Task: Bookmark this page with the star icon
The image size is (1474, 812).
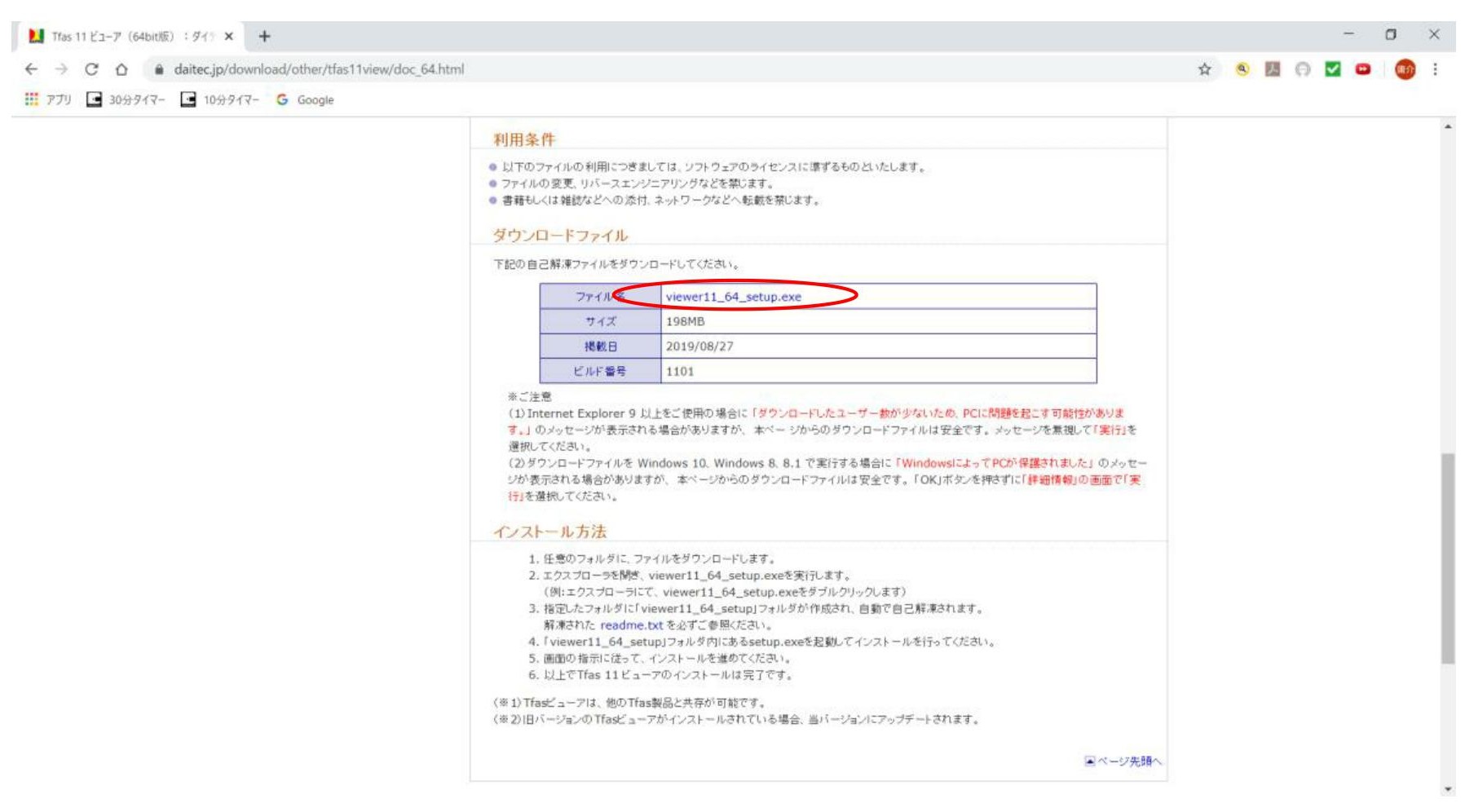Action: 1204,69
